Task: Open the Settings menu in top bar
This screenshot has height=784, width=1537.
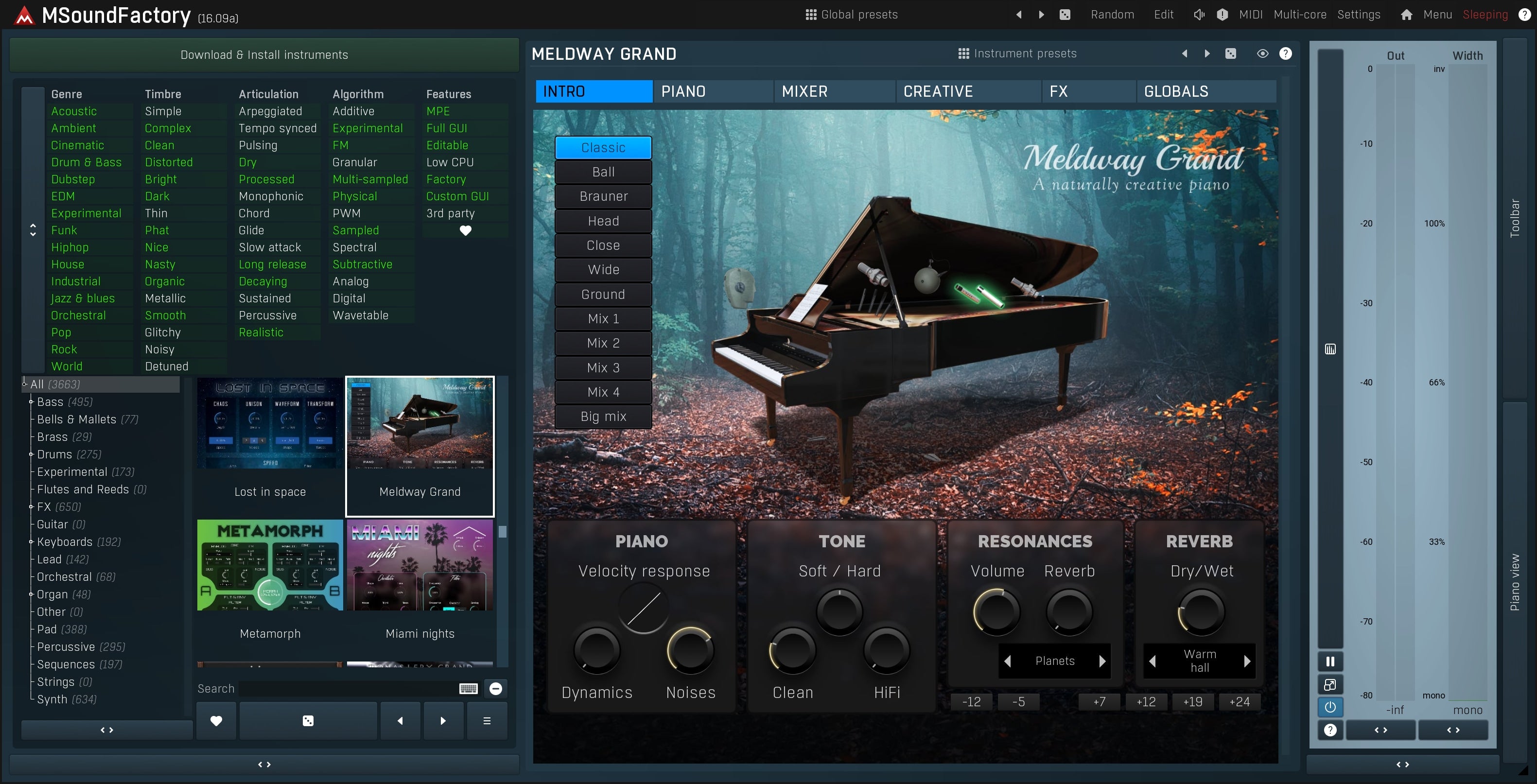Action: (x=1359, y=14)
